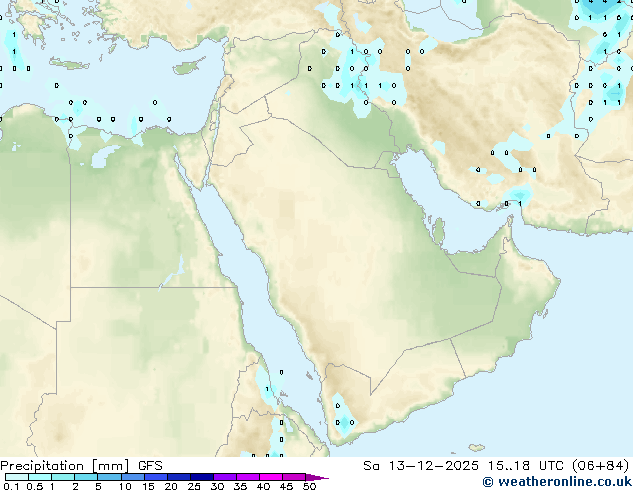Image resolution: width=634 pixels, height=490 pixels.
Task: Click the 15 to 20 mm legend swatch
Action: point(155,477)
